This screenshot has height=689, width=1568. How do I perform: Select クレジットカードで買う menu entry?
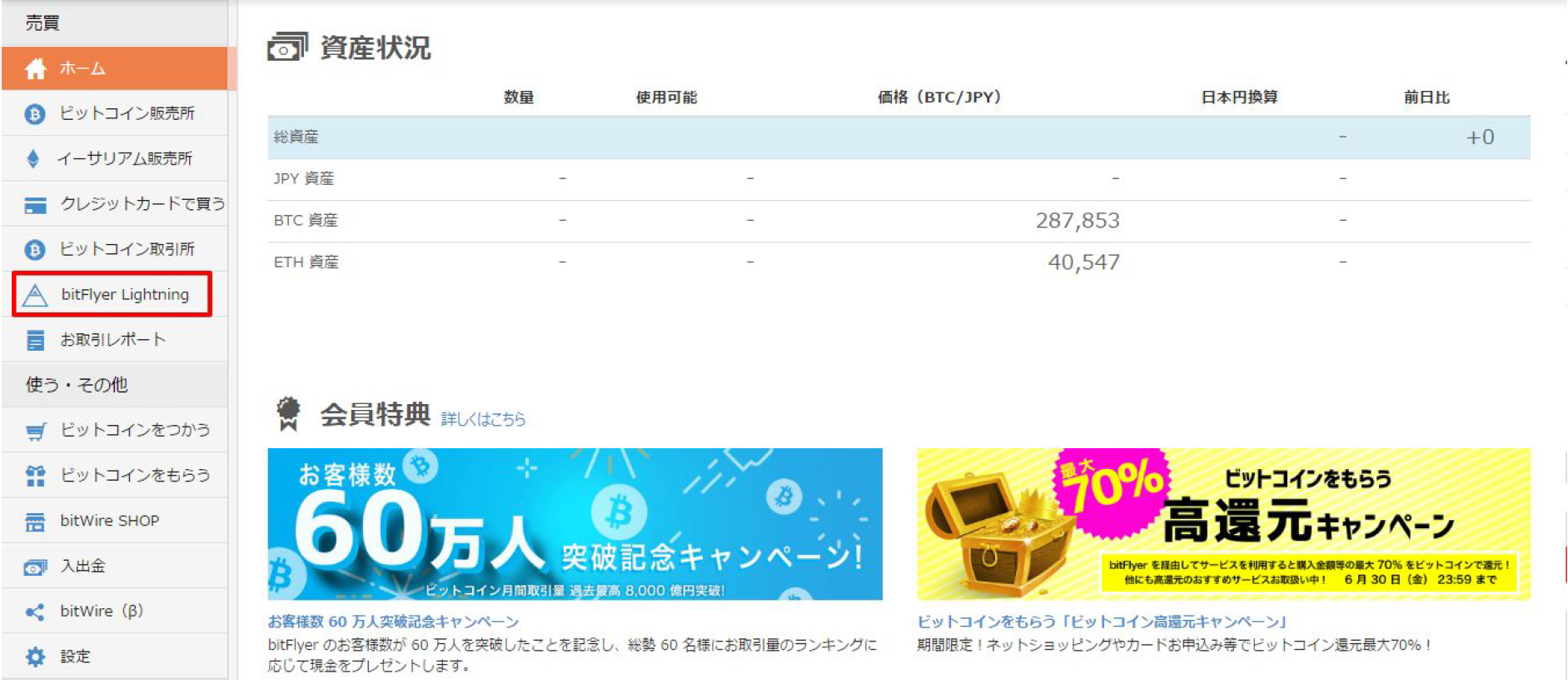point(115,204)
